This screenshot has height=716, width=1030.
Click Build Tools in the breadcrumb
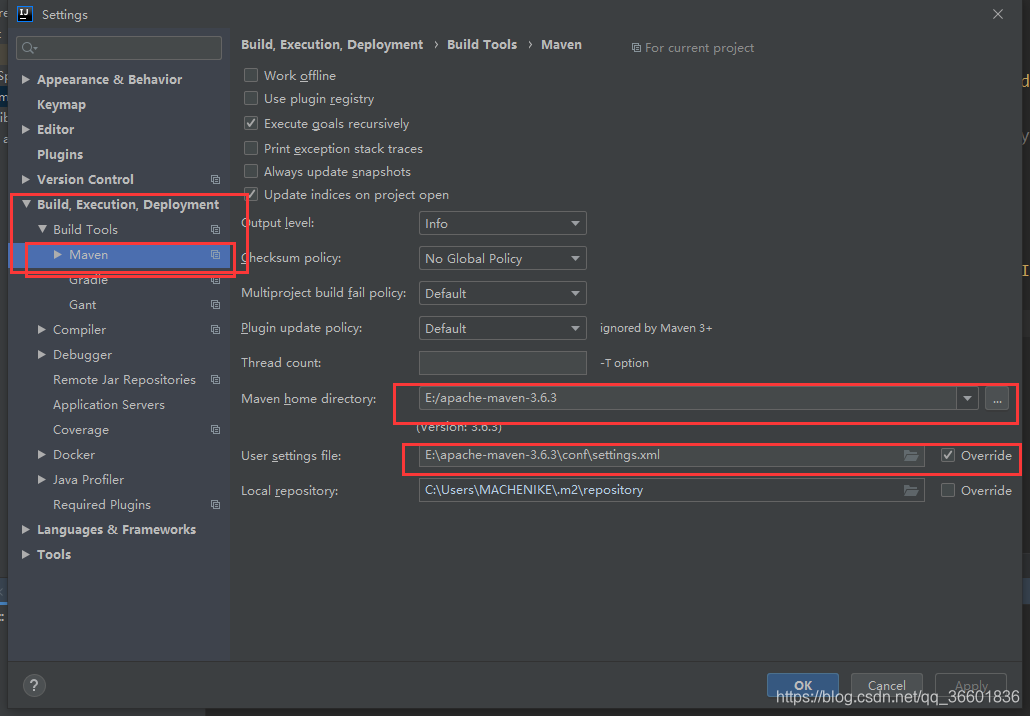481,45
